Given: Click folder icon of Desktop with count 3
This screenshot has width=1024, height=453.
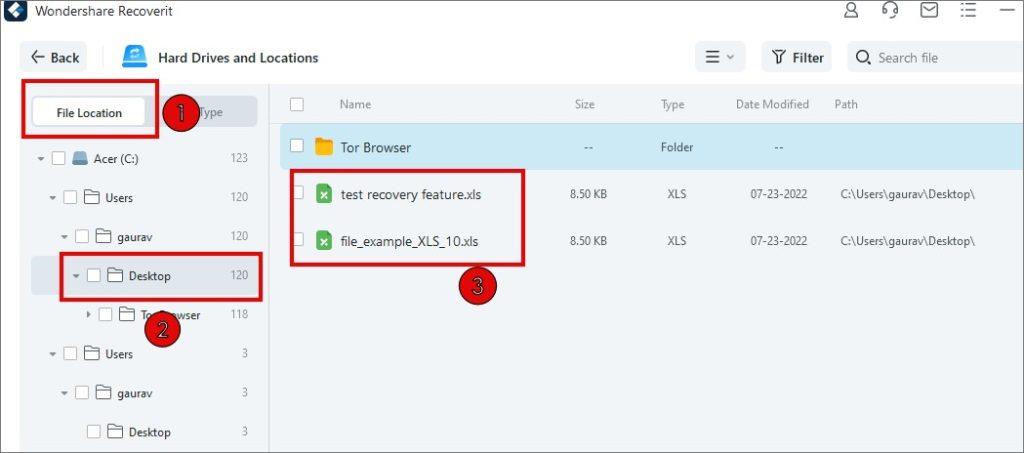Looking at the screenshot, I should (x=115, y=431).
